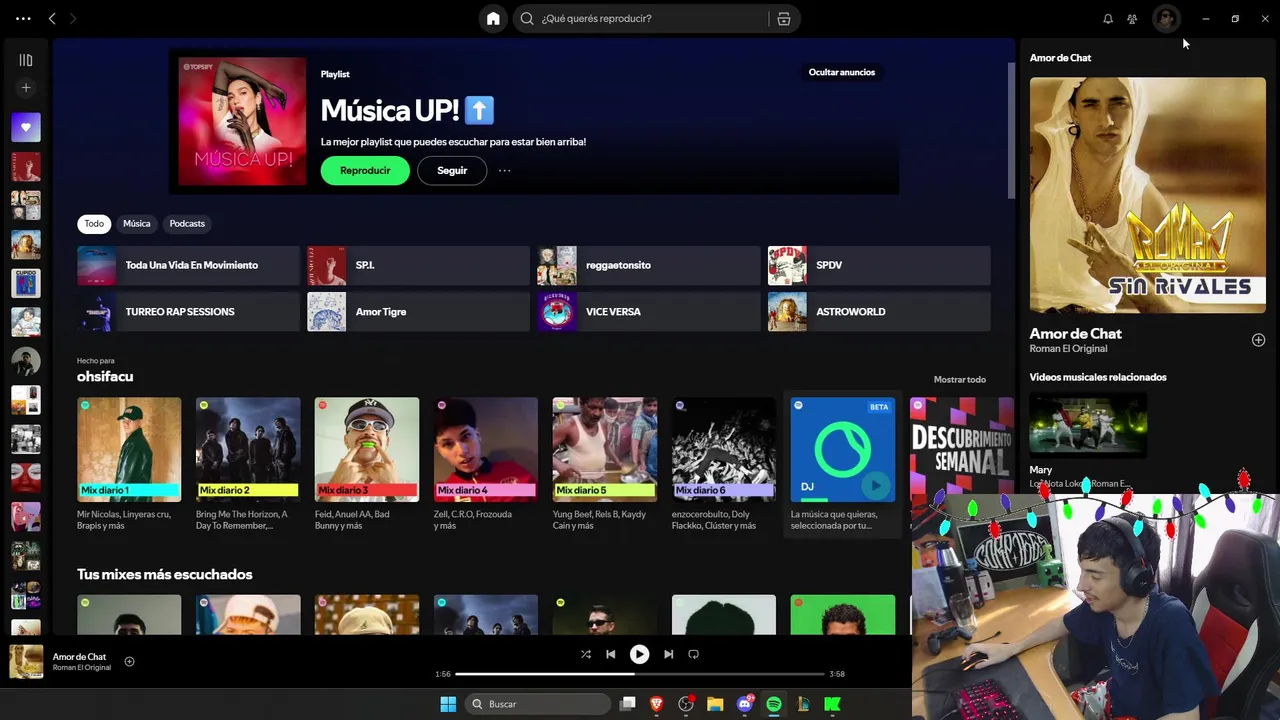Open Toda Una Vida En Movimiento tile
This screenshot has height=720, width=1280.
pyautogui.click(x=188, y=265)
